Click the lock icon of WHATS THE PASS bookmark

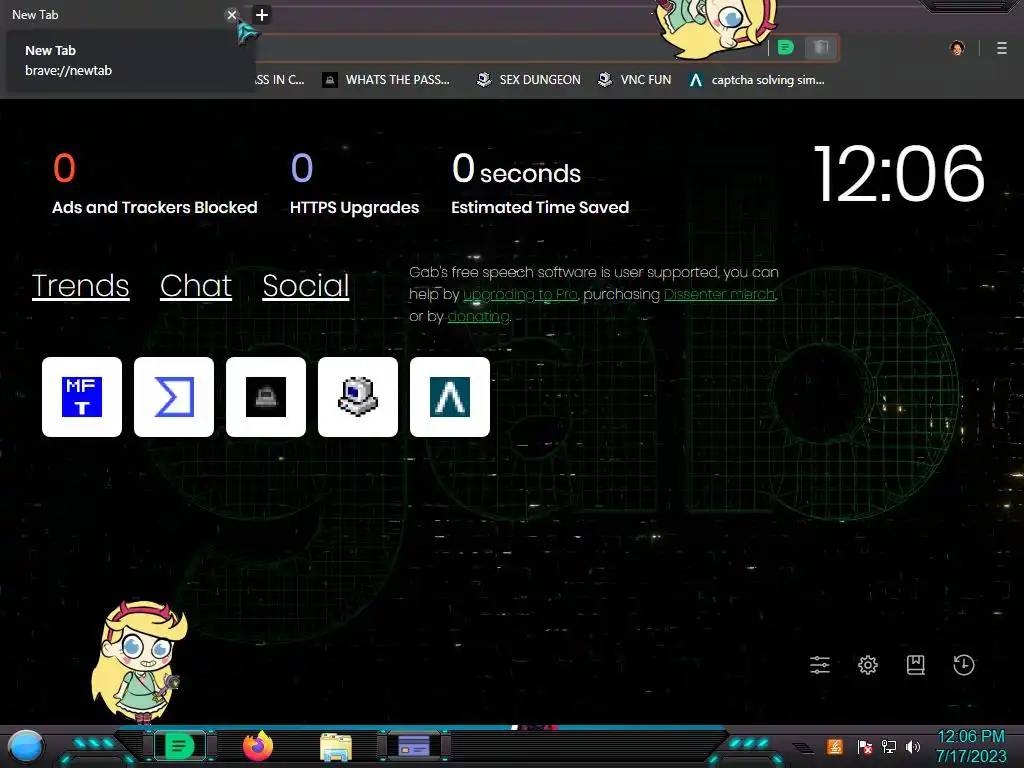click(x=330, y=80)
